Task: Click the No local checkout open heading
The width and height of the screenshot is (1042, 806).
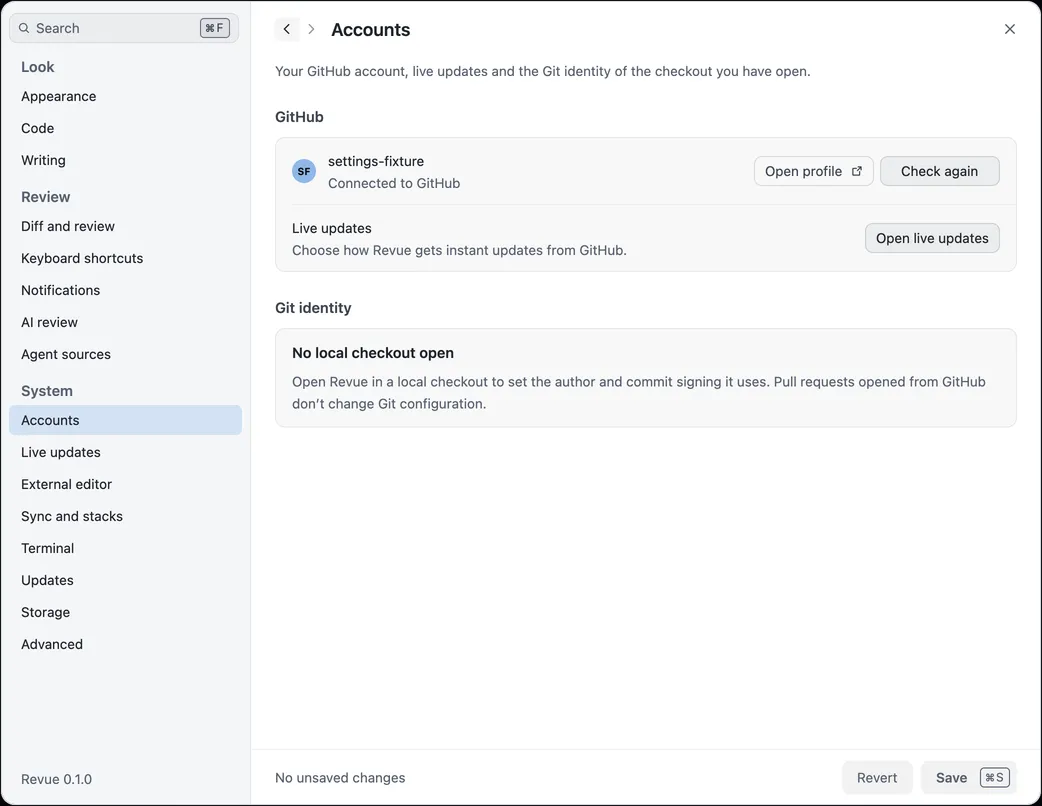Action: tap(373, 353)
